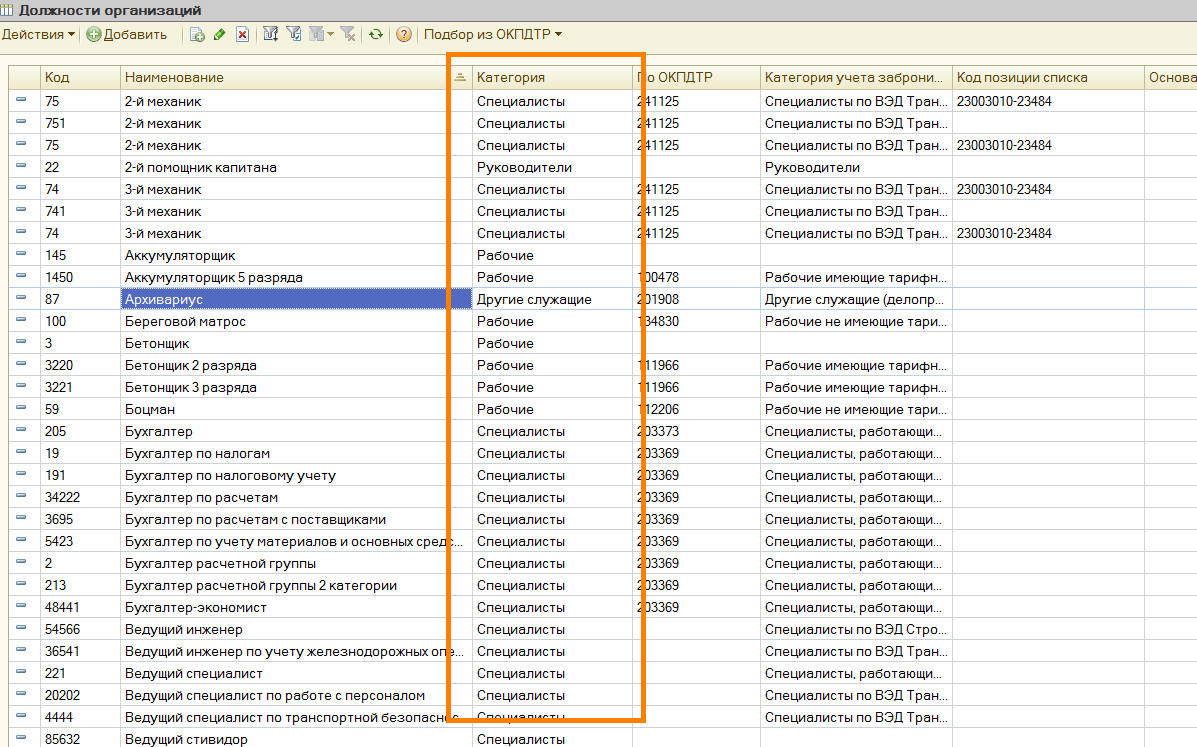Click row icon for Бухгалтер-экономист

click(21, 607)
